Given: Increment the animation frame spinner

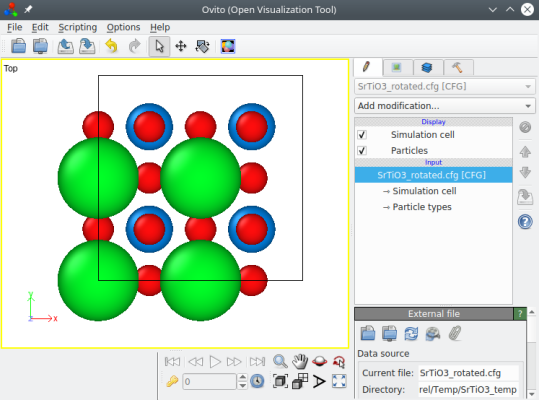Looking at the screenshot, I should pos(243,378).
